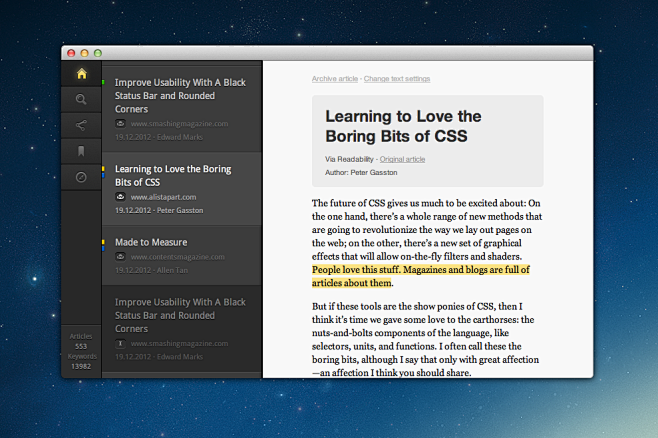This screenshot has width=658, height=438.
Task: Click yellow-blue tag marker on Made to Measure
Action: pos(103,245)
